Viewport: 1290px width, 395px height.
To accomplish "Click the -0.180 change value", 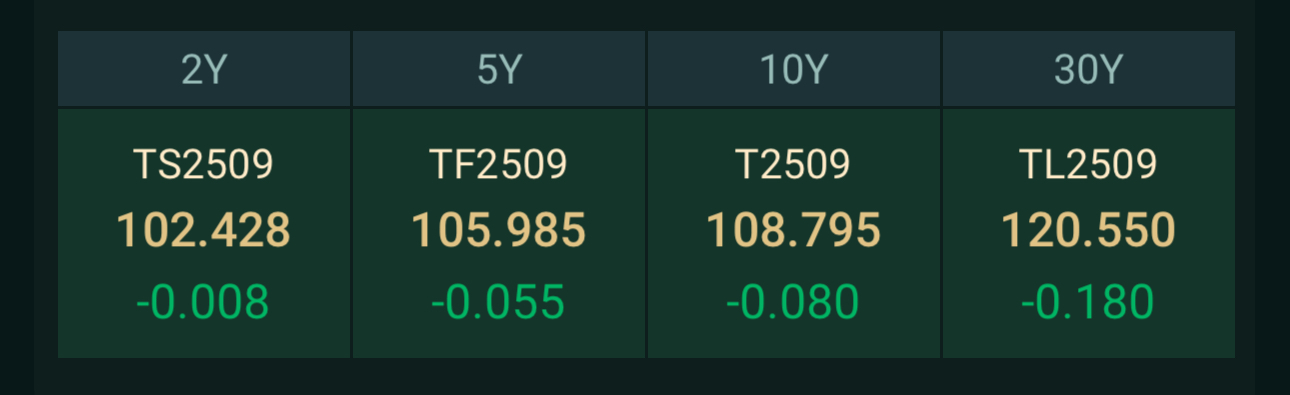I will tap(1088, 302).
